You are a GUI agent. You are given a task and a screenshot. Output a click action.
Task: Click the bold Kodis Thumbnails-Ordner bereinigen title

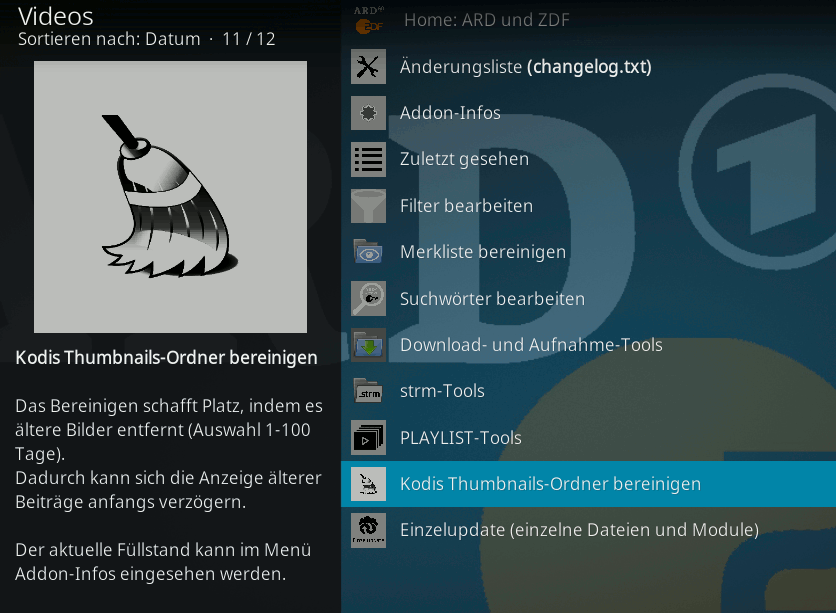pyautogui.click(x=166, y=358)
